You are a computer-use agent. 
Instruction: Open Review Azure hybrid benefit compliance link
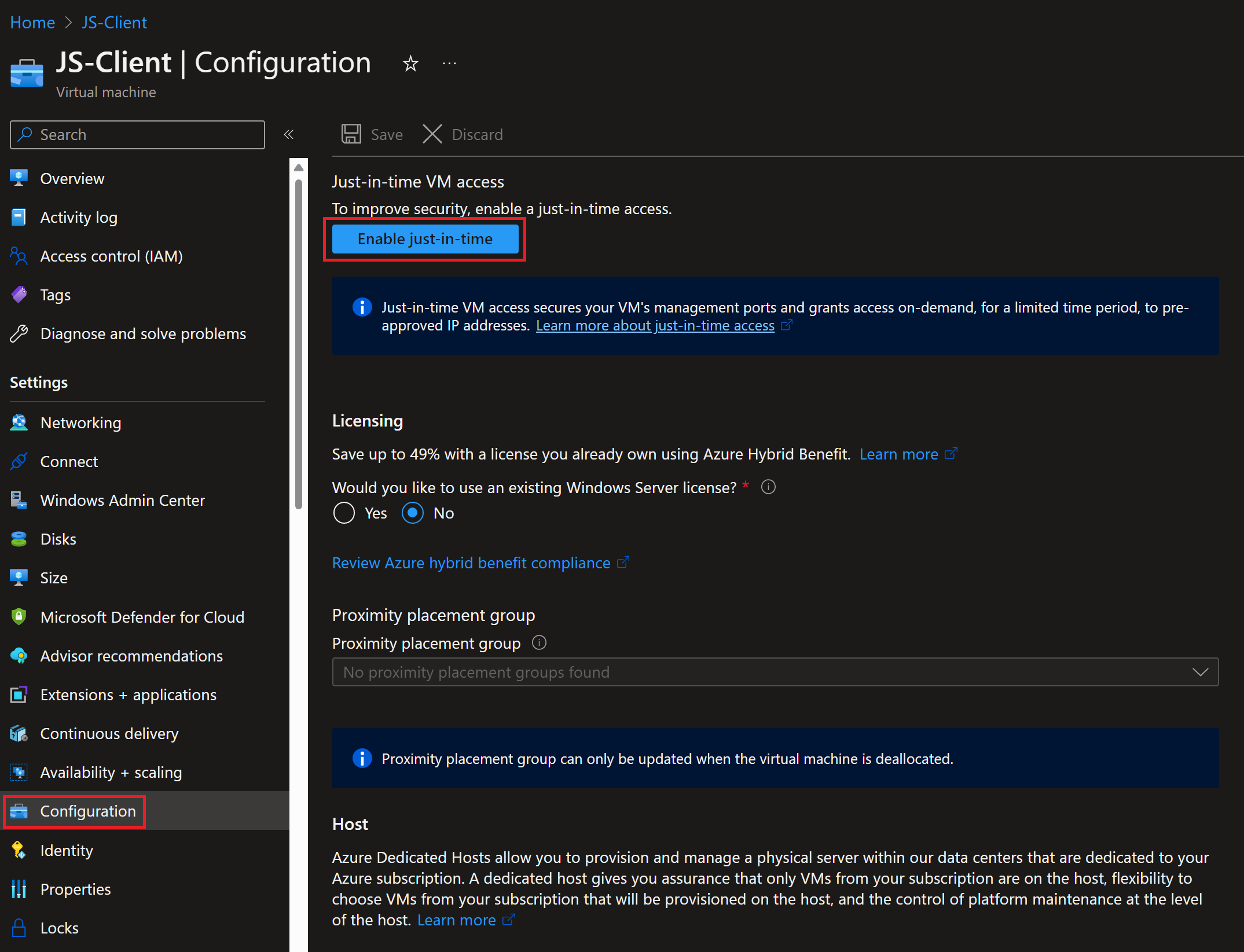[x=471, y=563]
